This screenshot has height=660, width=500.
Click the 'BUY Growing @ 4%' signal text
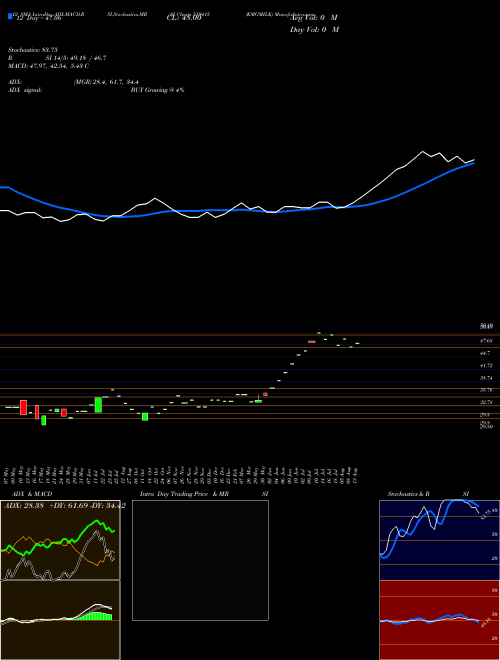click(x=157, y=90)
